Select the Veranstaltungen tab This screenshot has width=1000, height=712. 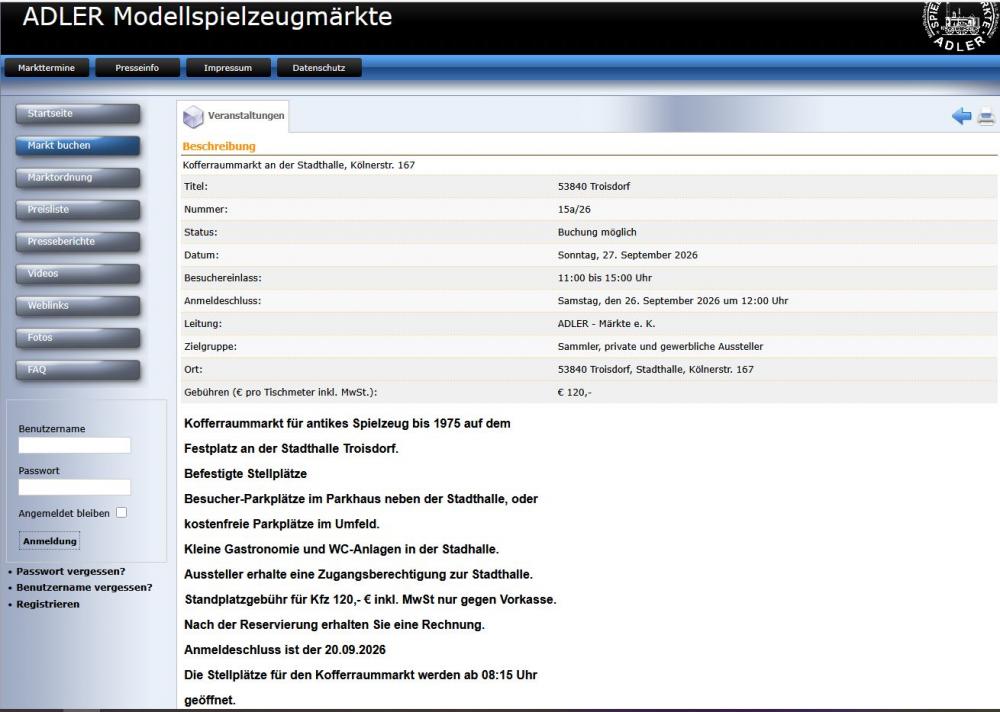[233, 116]
